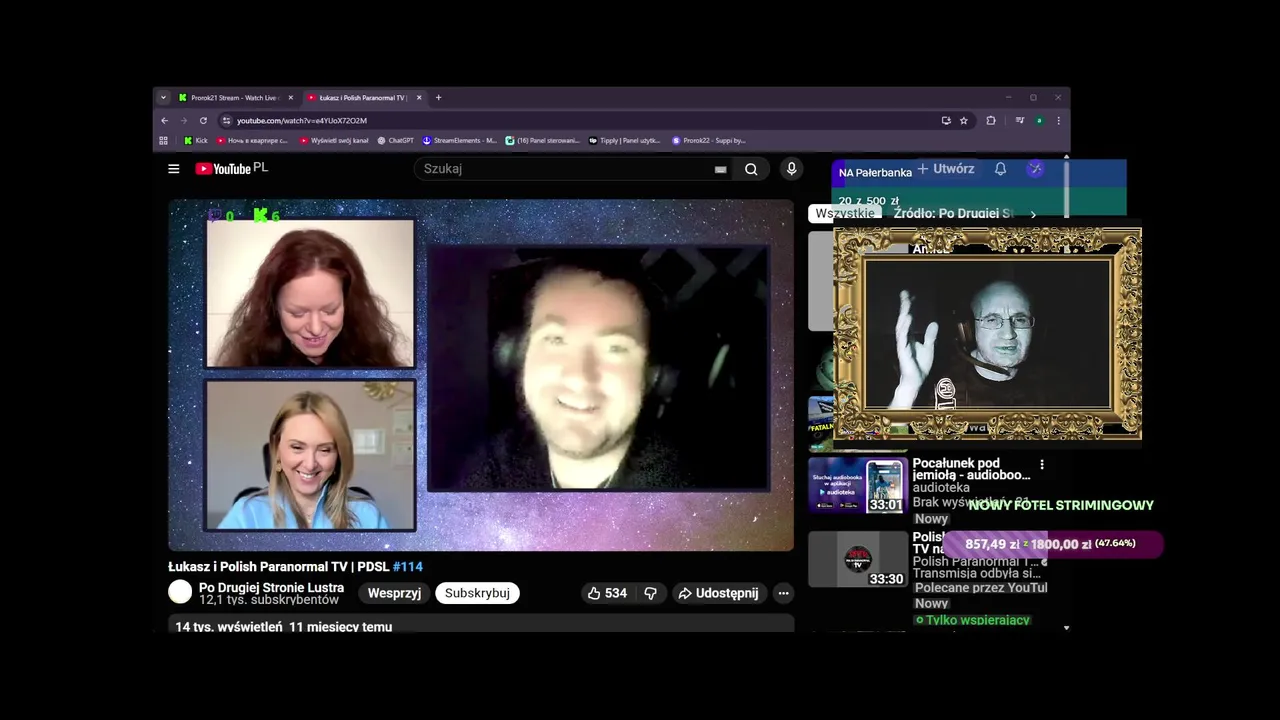Click the page scrollbar down arrow
Screen dimensions: 1280x720
tap(1066, 627)
